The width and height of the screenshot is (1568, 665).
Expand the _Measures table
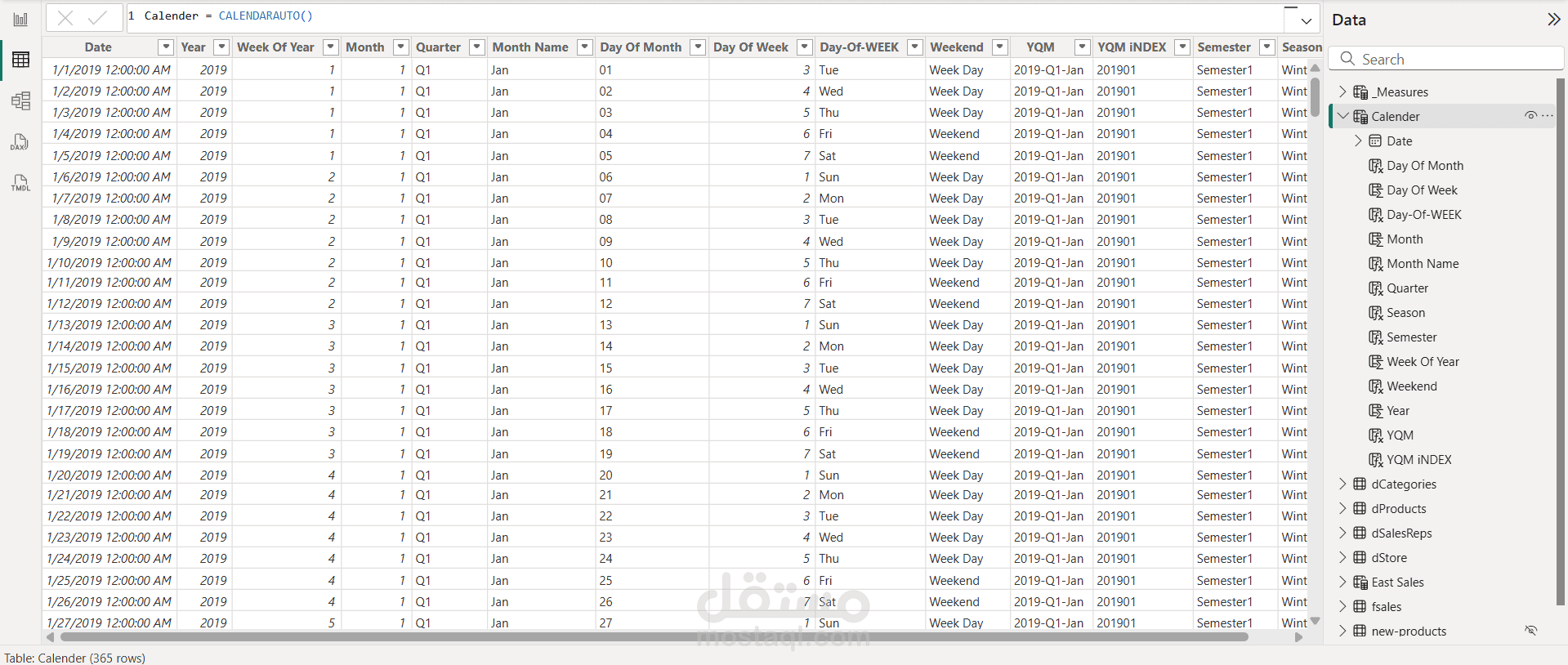tap(1342, 91)
